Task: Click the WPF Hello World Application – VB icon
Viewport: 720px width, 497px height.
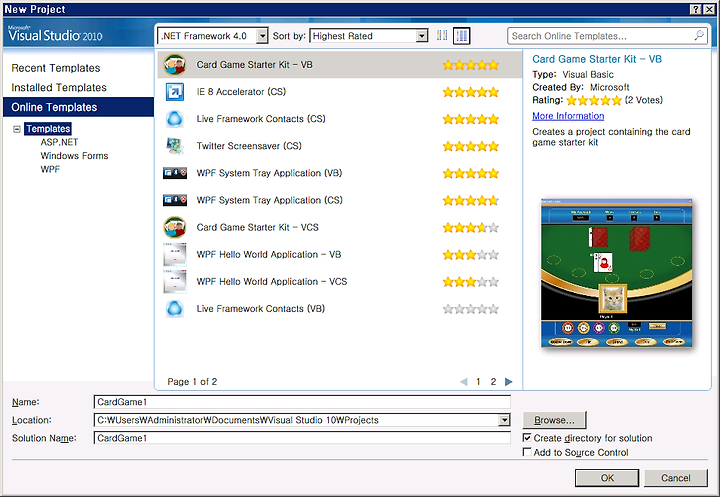Action: pos(175,254)
